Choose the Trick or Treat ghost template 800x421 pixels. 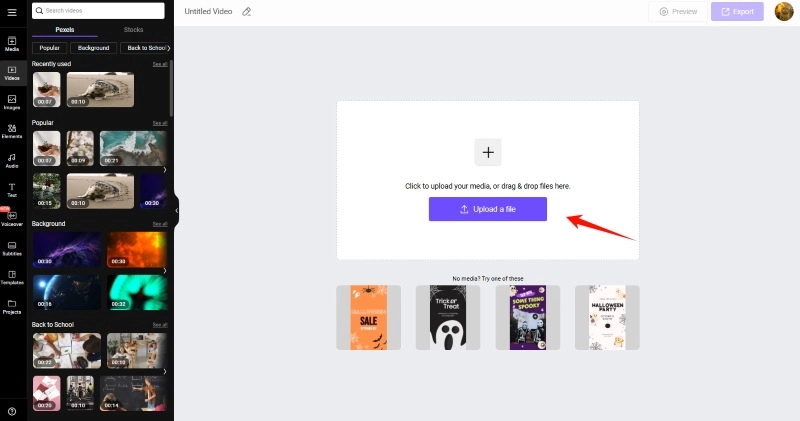[x=448, y=317]
